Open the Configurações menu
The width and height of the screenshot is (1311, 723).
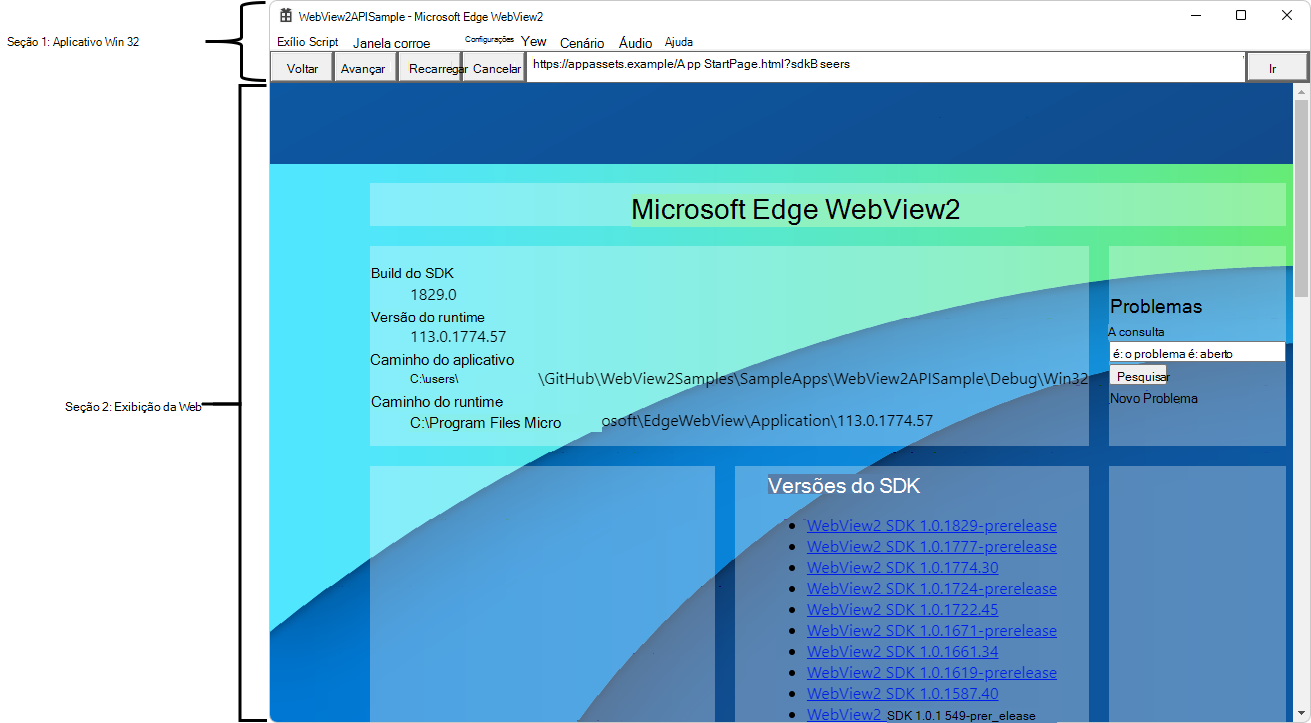(490, 39)
